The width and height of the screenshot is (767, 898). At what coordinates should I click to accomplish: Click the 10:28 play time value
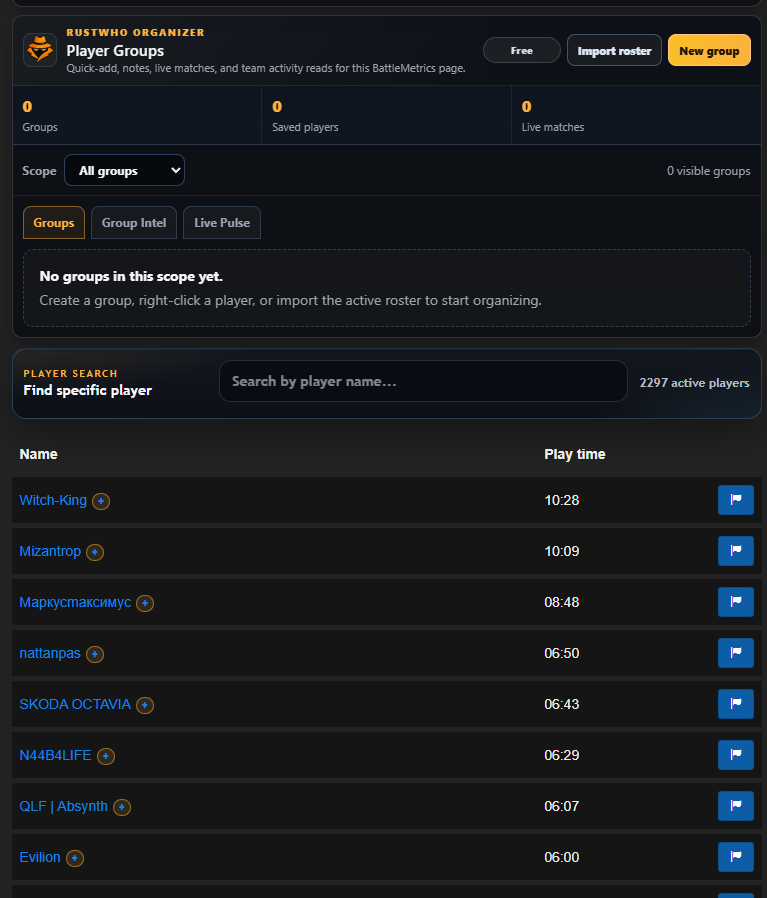click(x=561, y=500)
